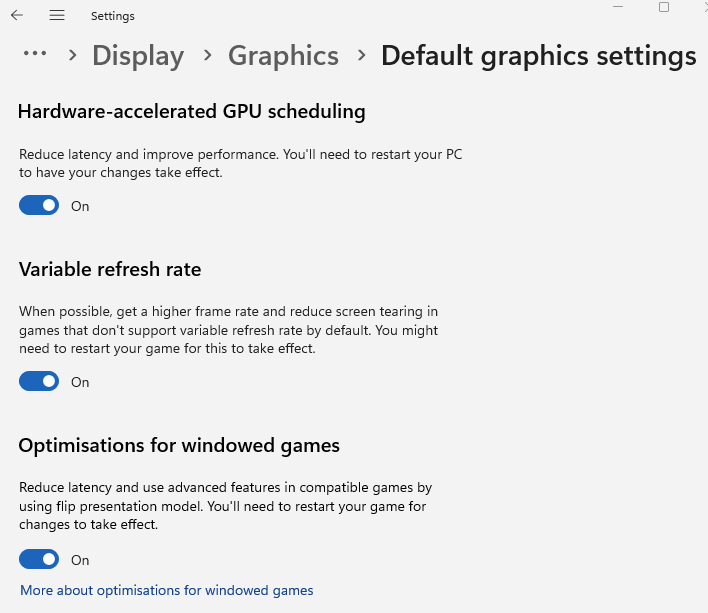Click the Optimisations for windowed games heading
This screenshot has height=613, width=708.
[x=179, y=446]
